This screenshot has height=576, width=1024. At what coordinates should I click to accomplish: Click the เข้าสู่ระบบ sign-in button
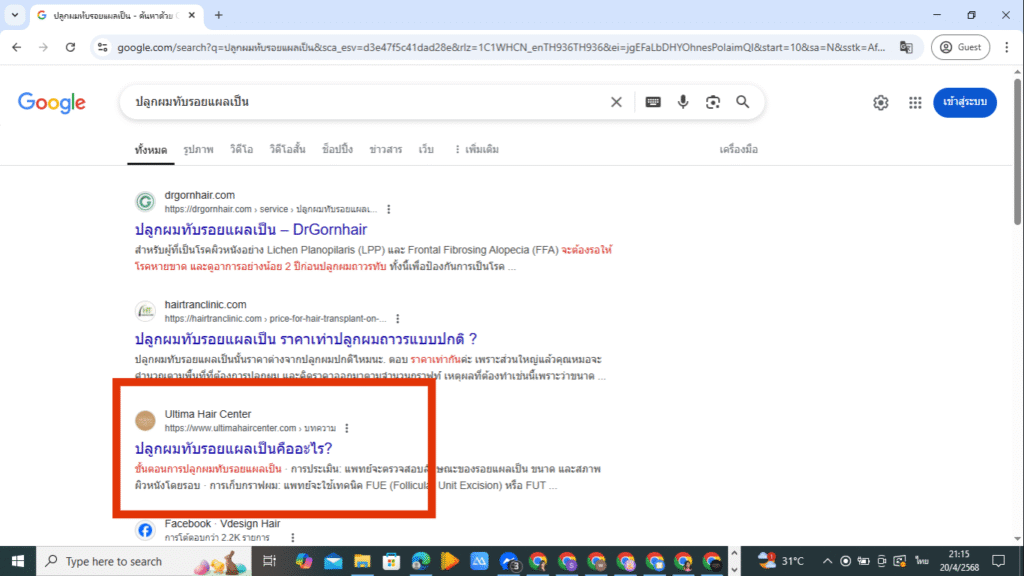tap(964, 102)
